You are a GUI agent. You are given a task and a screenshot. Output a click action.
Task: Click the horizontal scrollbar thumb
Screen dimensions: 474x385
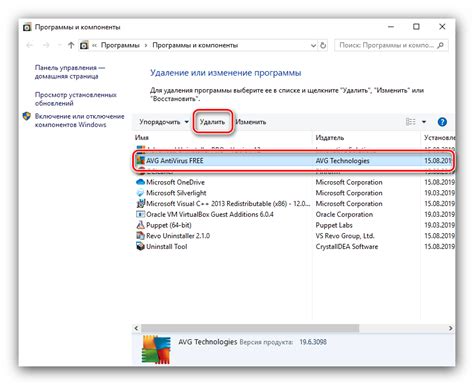(250, 328)
